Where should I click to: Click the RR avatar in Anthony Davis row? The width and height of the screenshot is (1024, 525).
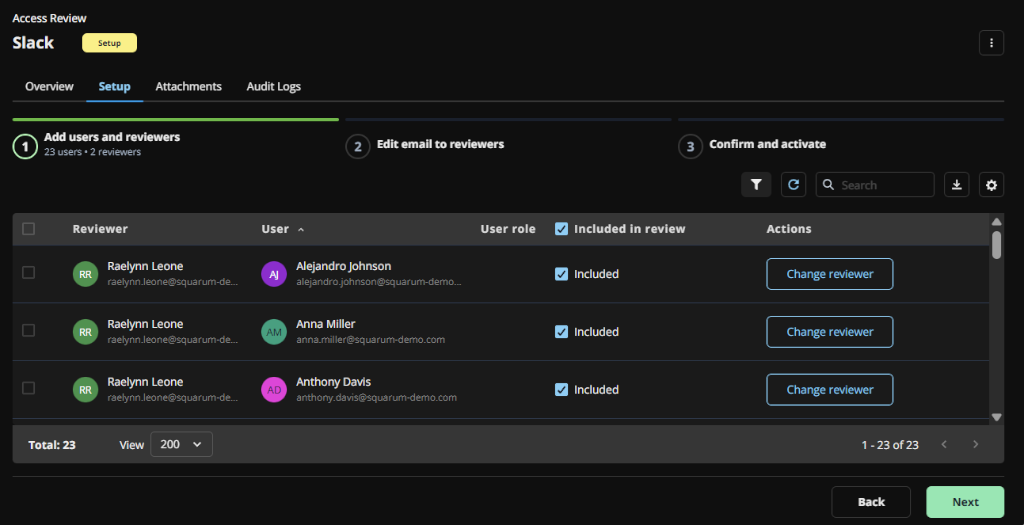click(x=85, y=390)
